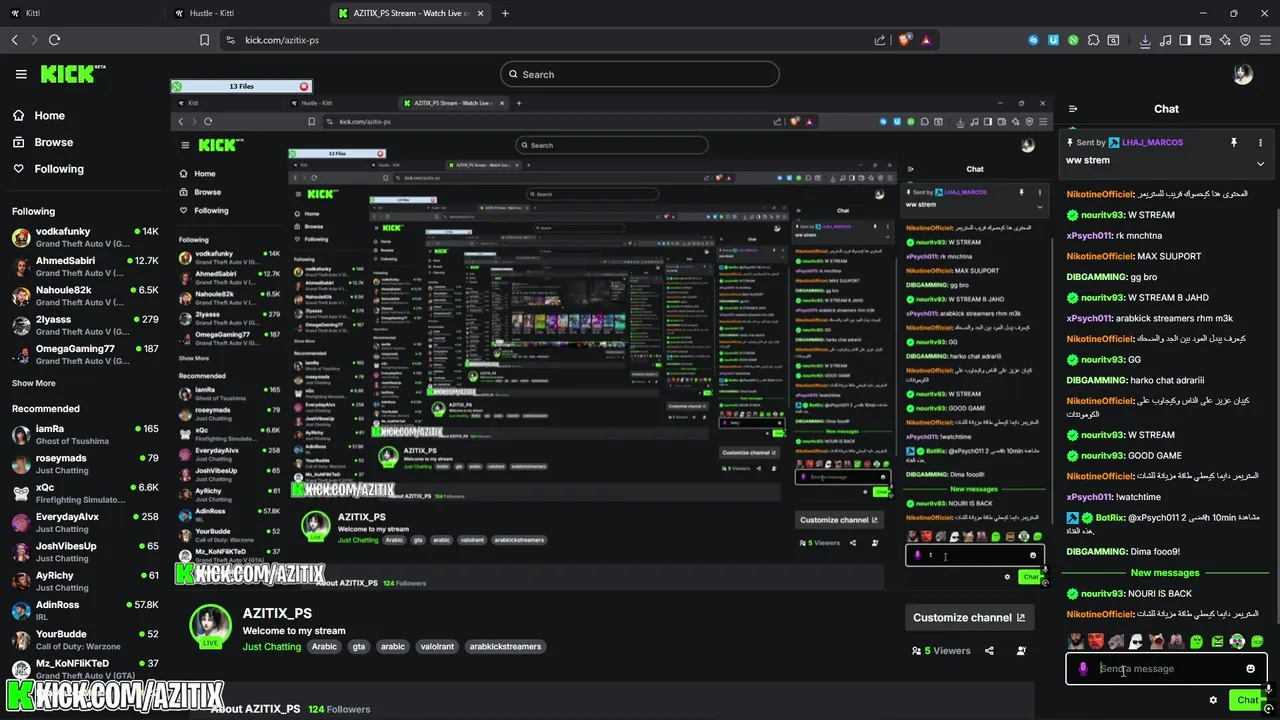Click the share icon under Customize channel

click(989, 651)
